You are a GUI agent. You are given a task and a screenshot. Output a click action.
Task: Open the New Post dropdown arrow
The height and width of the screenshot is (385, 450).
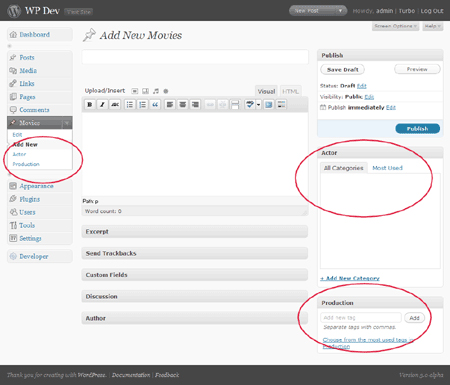point(340,11)
